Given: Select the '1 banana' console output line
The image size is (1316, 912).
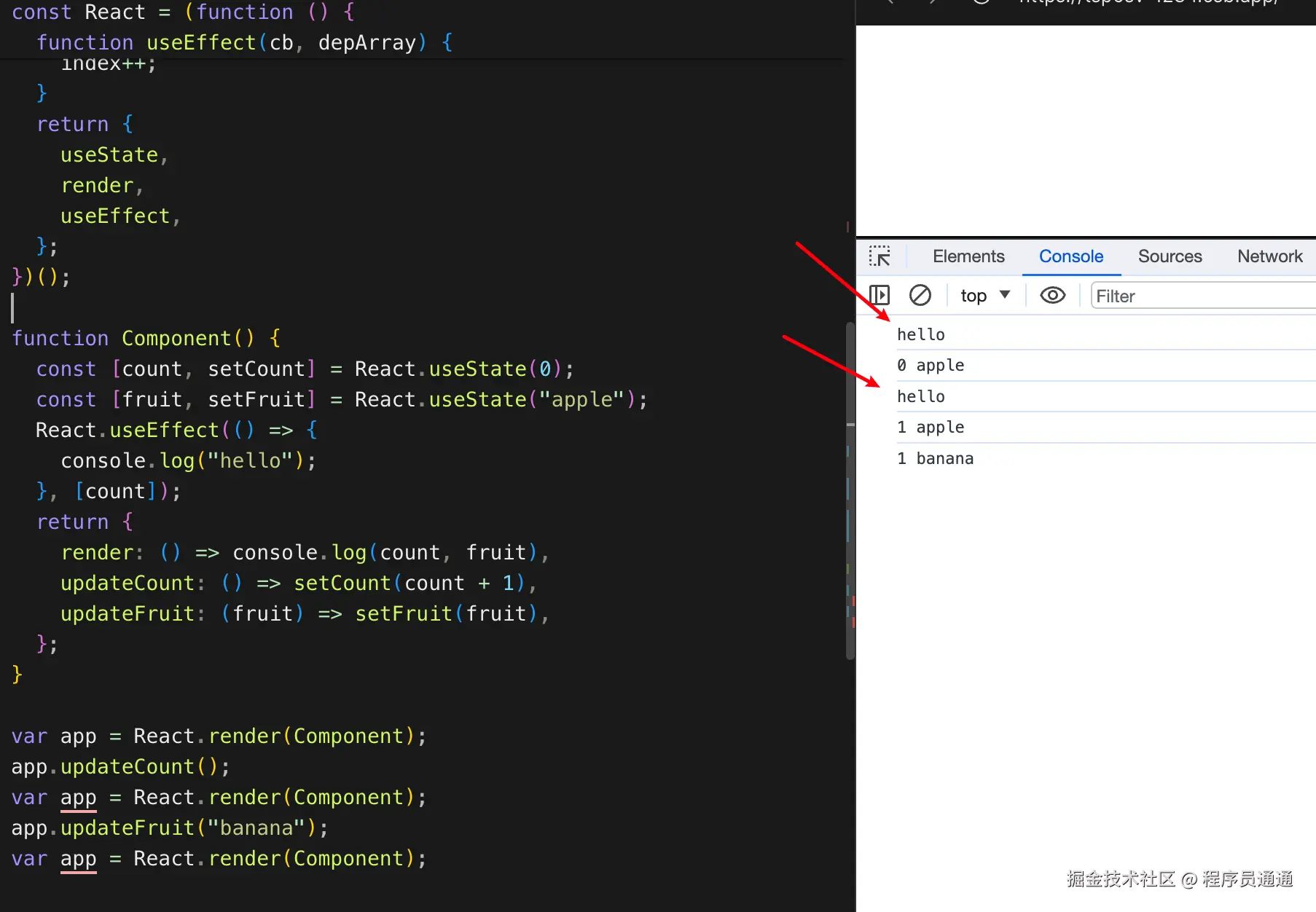Looking at the screenshot, I should click(x=935, y=458).
